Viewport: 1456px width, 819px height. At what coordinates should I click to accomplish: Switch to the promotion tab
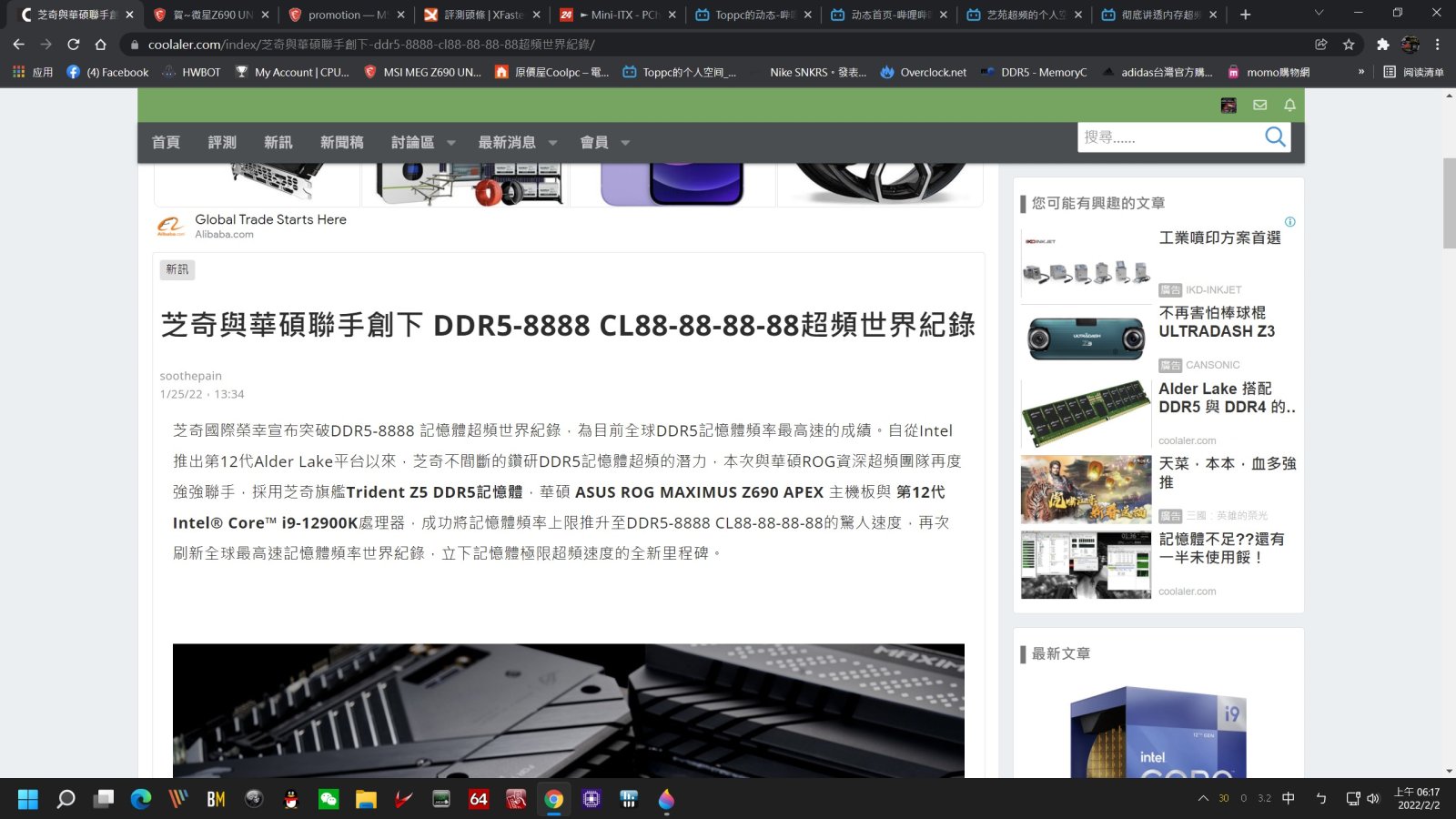point(346,15)
